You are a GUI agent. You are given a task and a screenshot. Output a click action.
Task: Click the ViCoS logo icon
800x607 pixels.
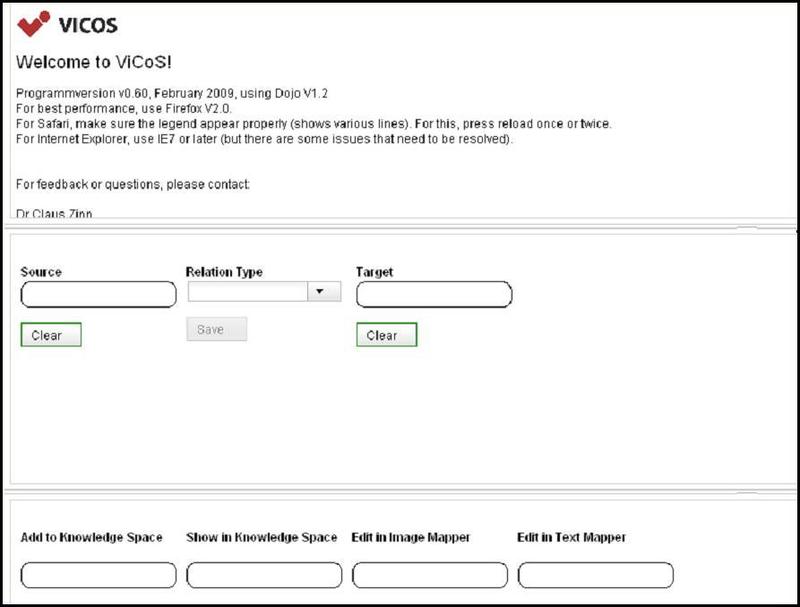34,24
